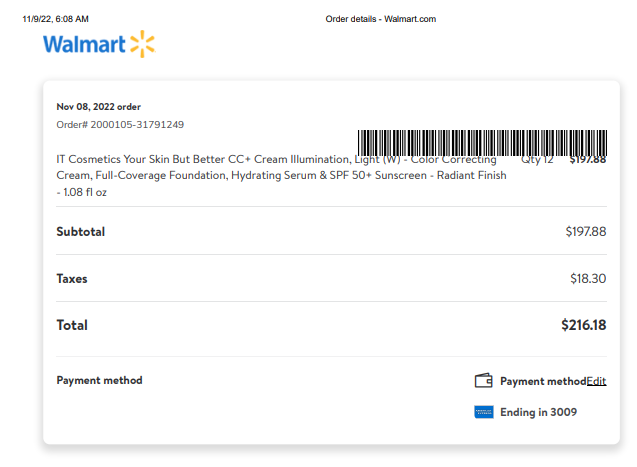Click the left Payment method section heading

point(100,380)
